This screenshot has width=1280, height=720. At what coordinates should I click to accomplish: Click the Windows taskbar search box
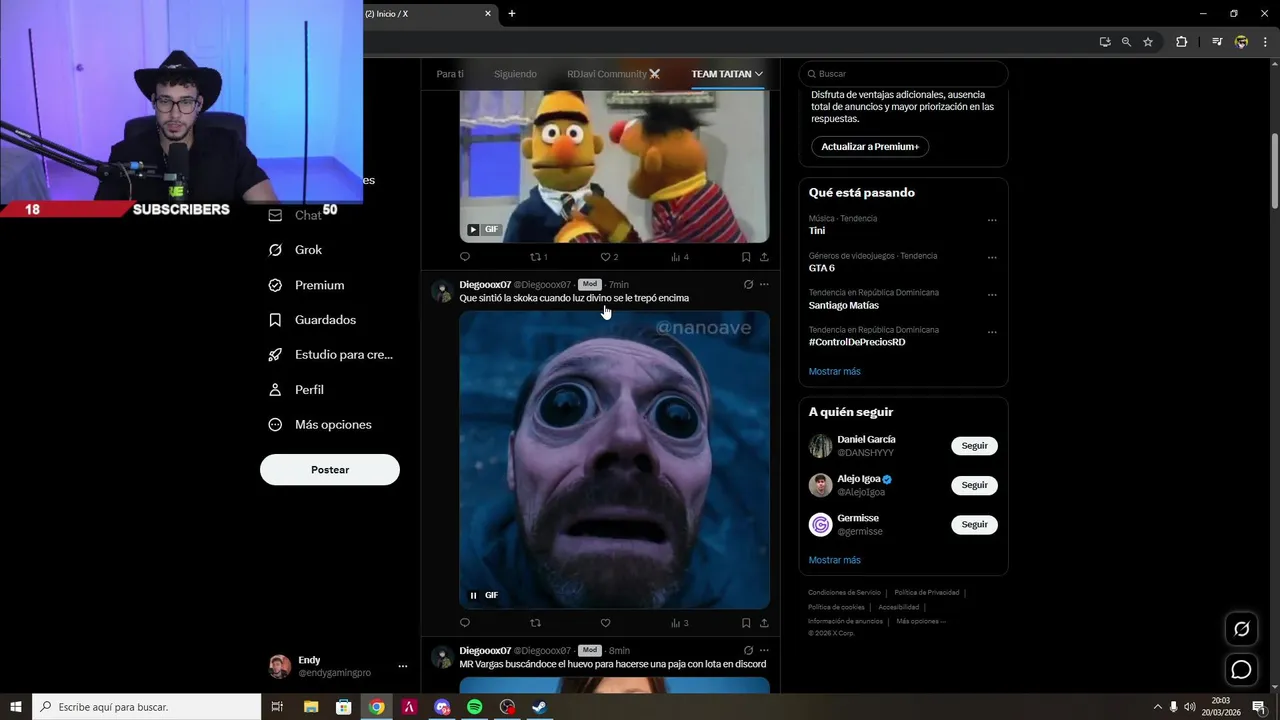click(147, 707)
